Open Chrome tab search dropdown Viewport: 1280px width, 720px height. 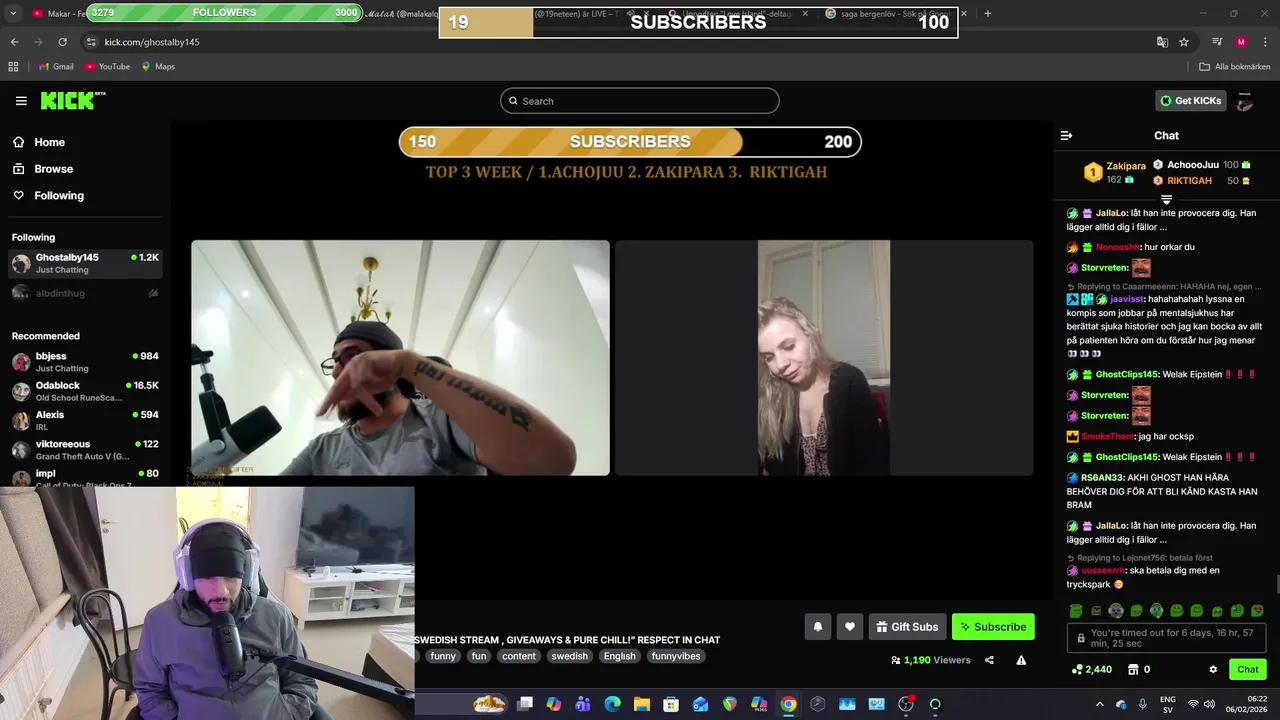click(x=13, y=13)
